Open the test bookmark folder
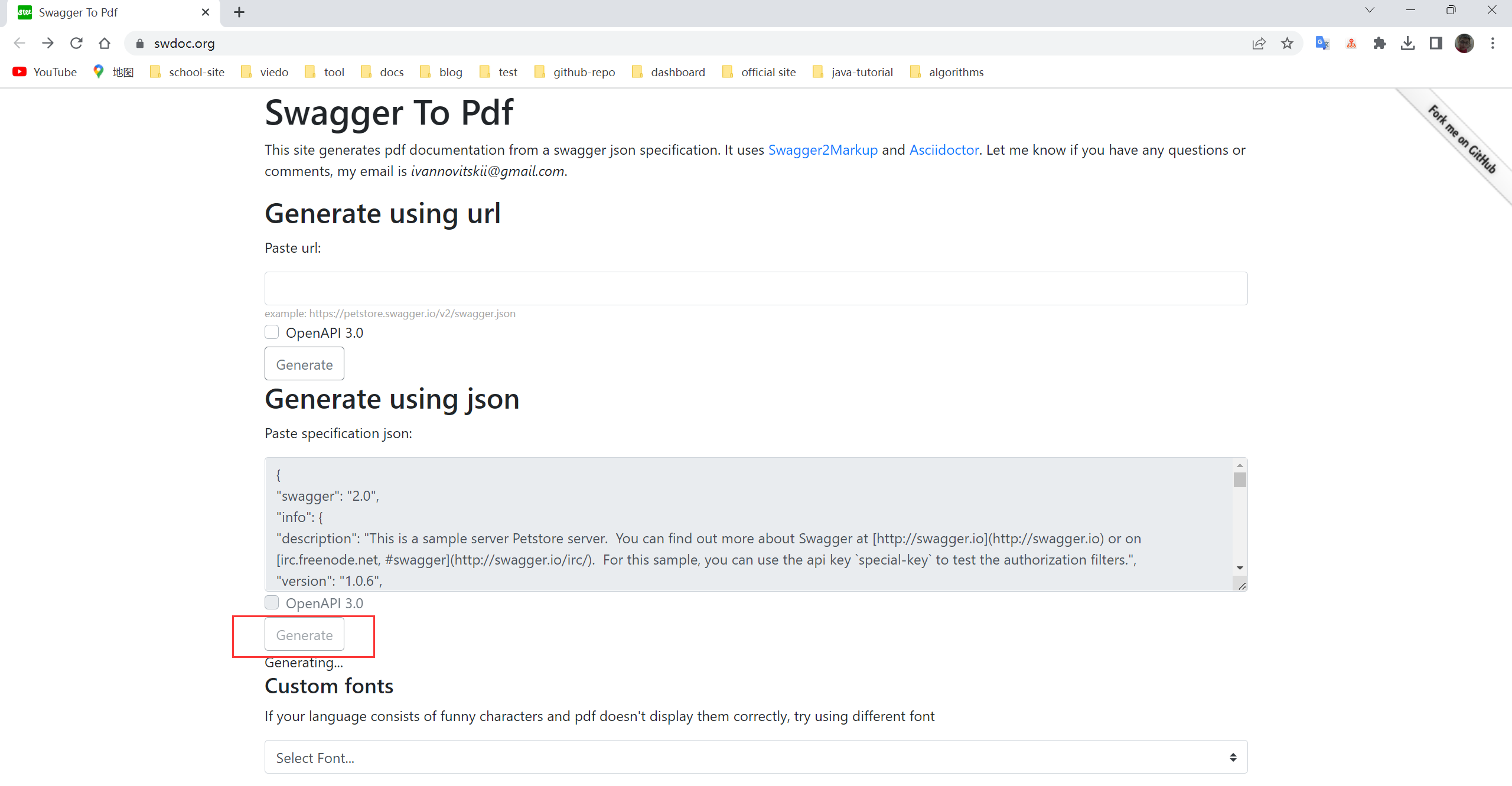This screenshot has height=786, width=1512. pyautogui.click(x=498, y=72)
